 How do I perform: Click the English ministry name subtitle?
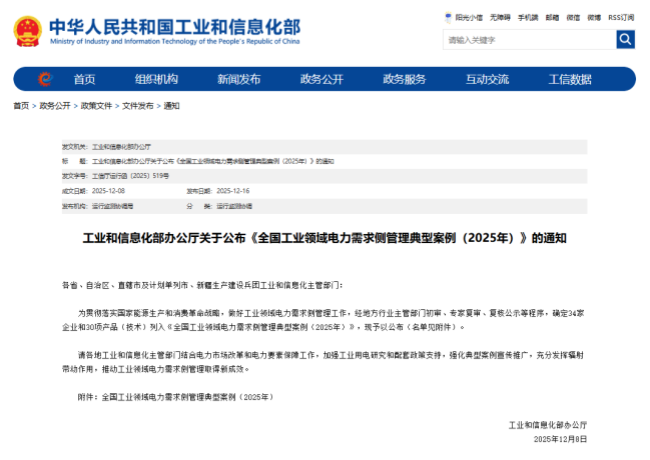pyautogui.click(x=175, y=41)
